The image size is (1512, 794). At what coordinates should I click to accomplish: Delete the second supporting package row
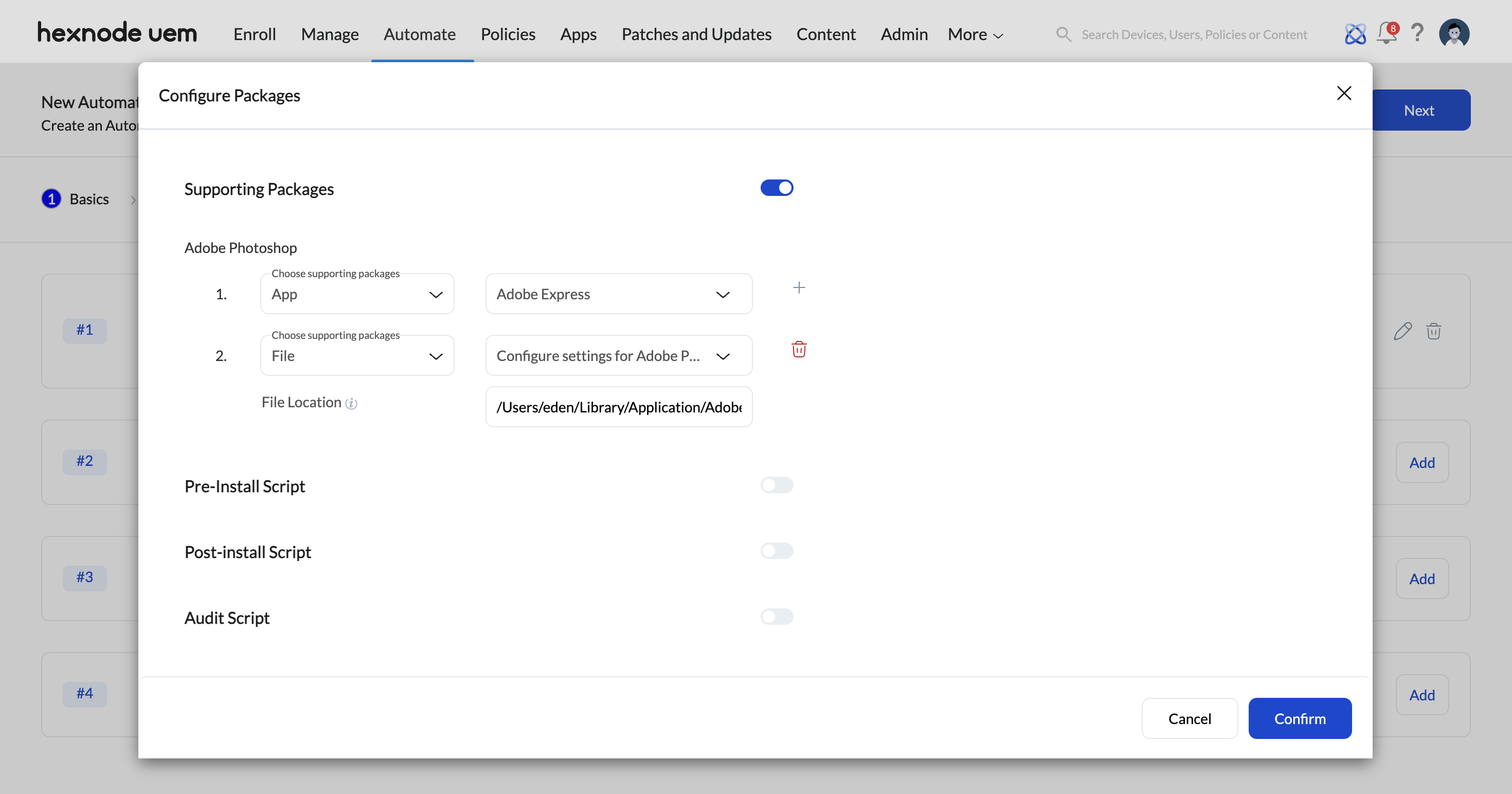(799, 349)
